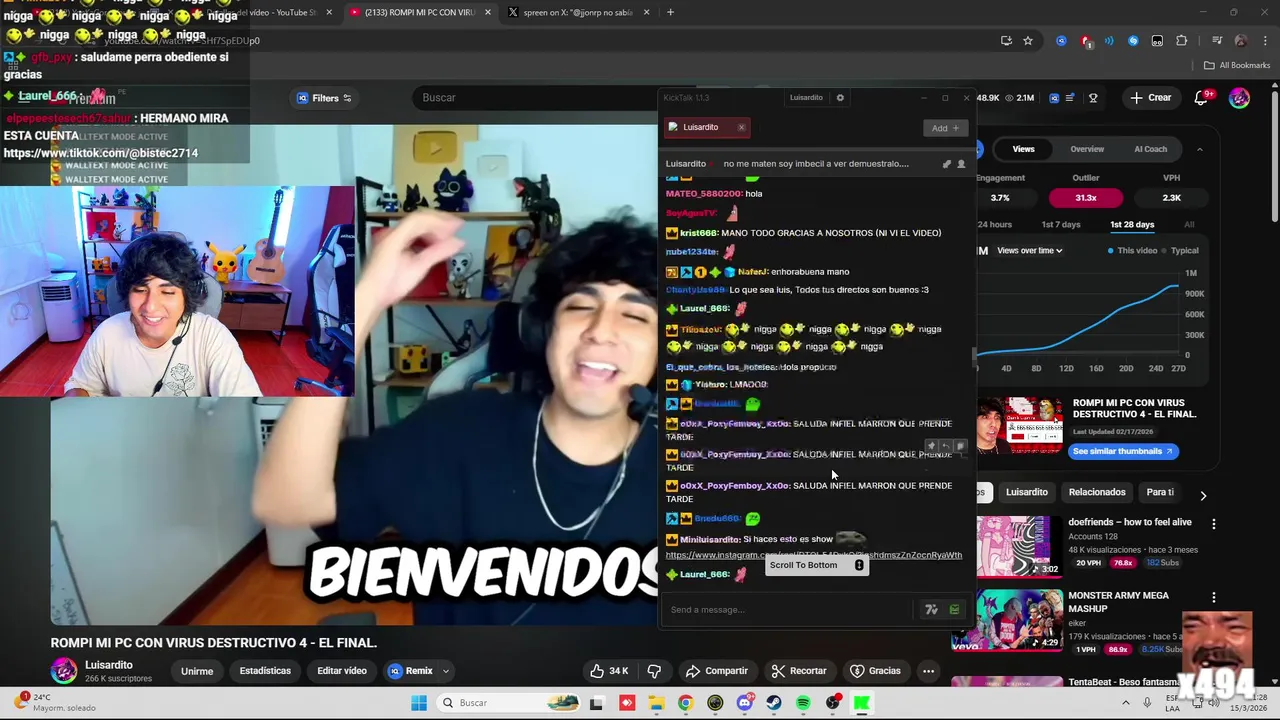Like the video with 34 K likes
The width and height of the screenshot is (1280, 720).
(x=609, y=671)
